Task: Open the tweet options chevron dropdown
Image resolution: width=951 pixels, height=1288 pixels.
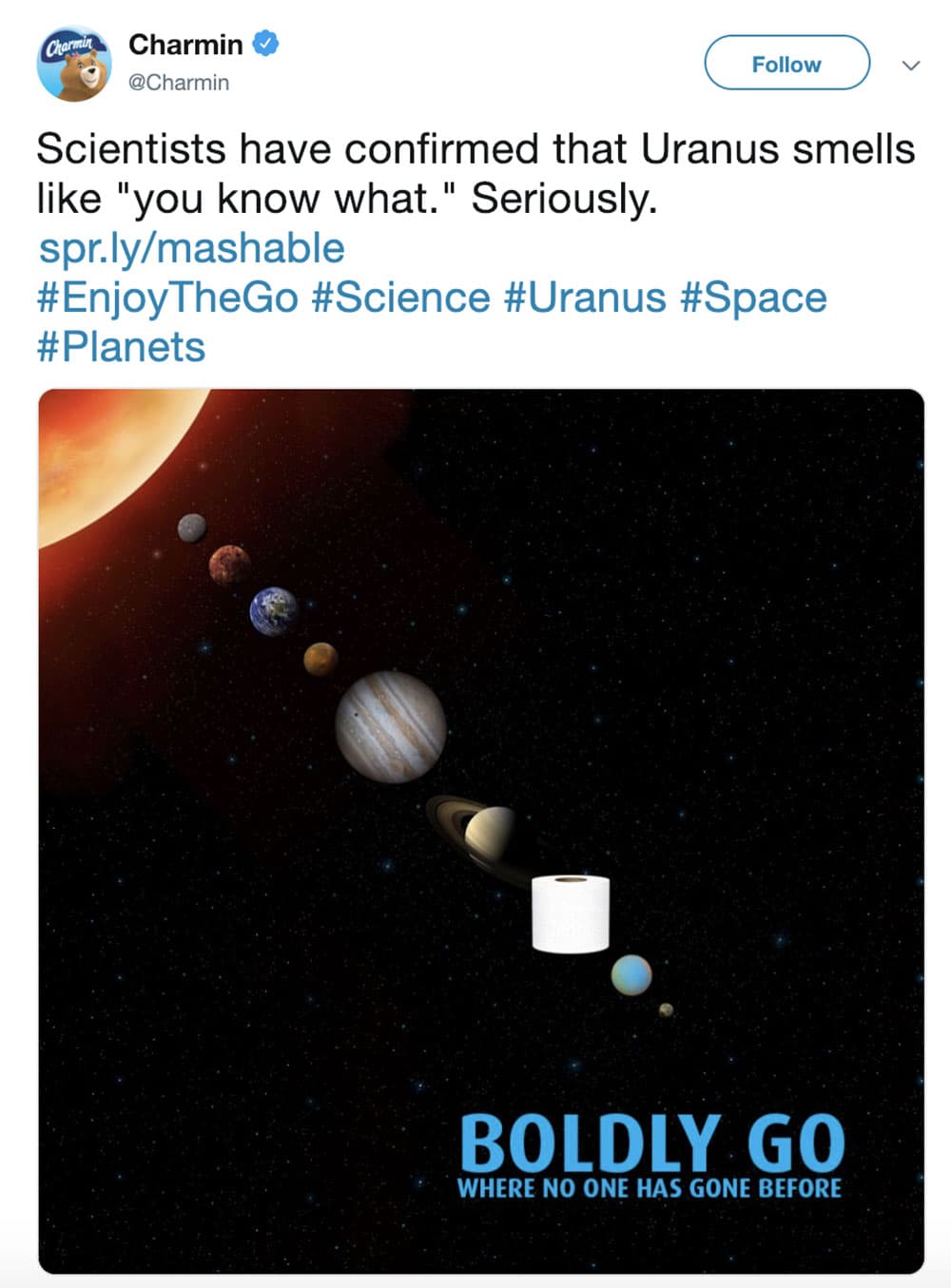Action: pyautogui.click(x=911, y=66)
